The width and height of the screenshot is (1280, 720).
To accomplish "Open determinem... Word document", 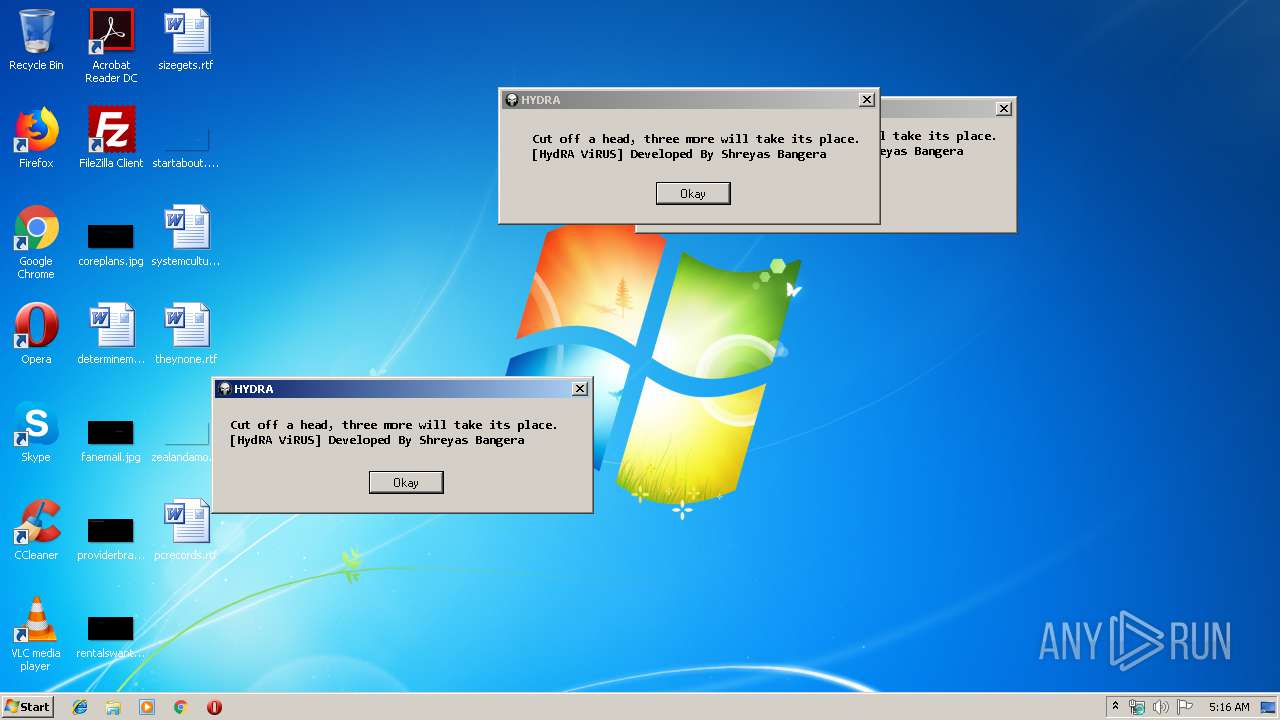I will 111,334.
